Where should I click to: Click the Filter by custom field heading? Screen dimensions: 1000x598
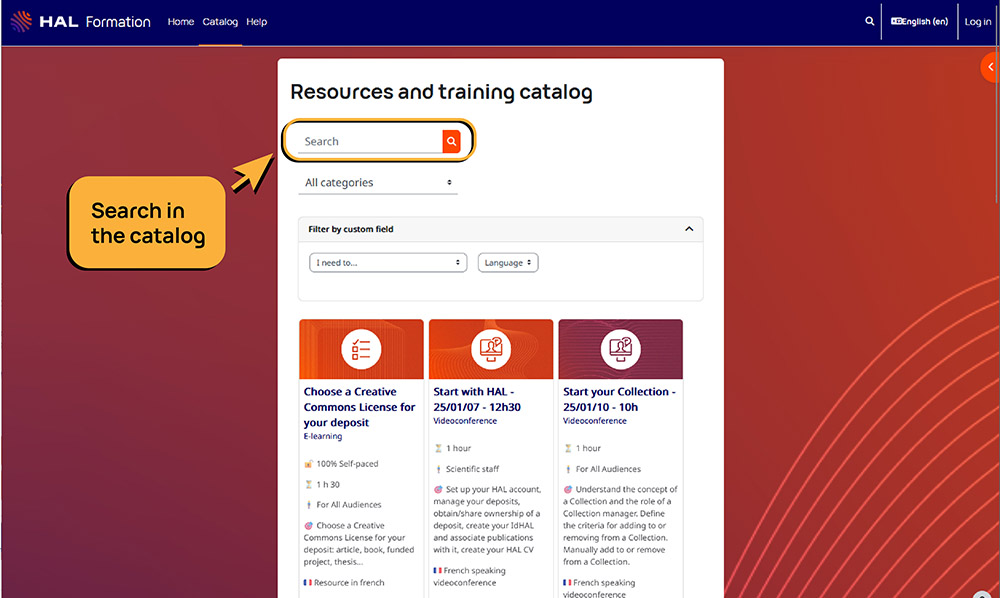(x=351, y=229)
